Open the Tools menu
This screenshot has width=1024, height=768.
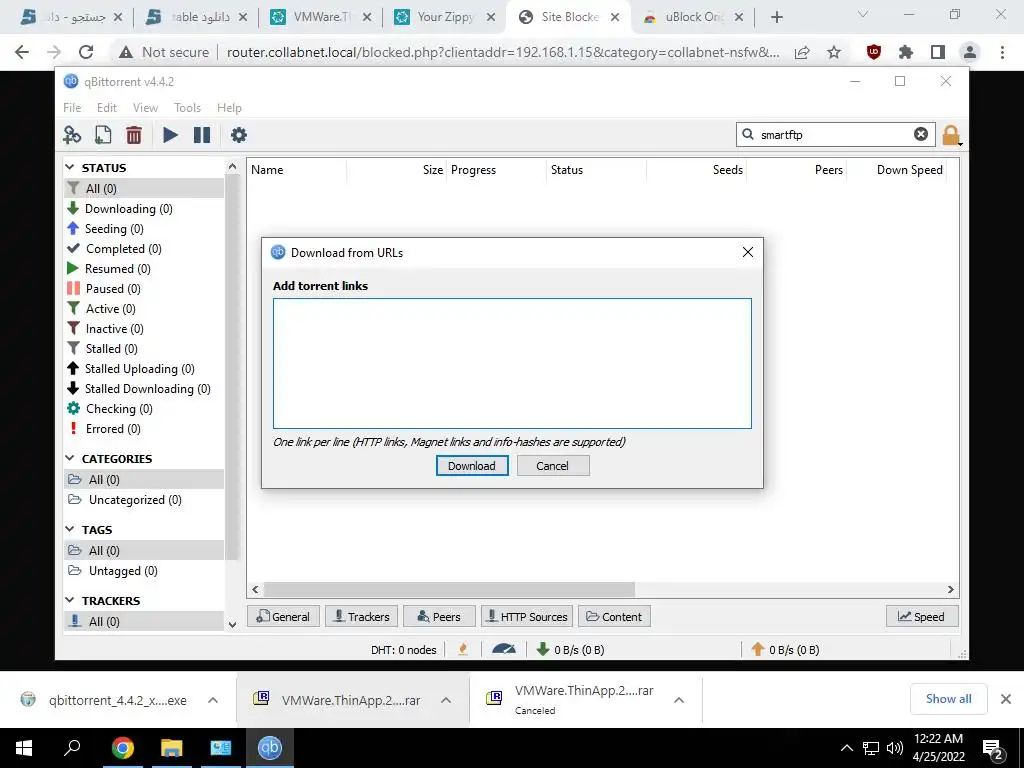187,107
